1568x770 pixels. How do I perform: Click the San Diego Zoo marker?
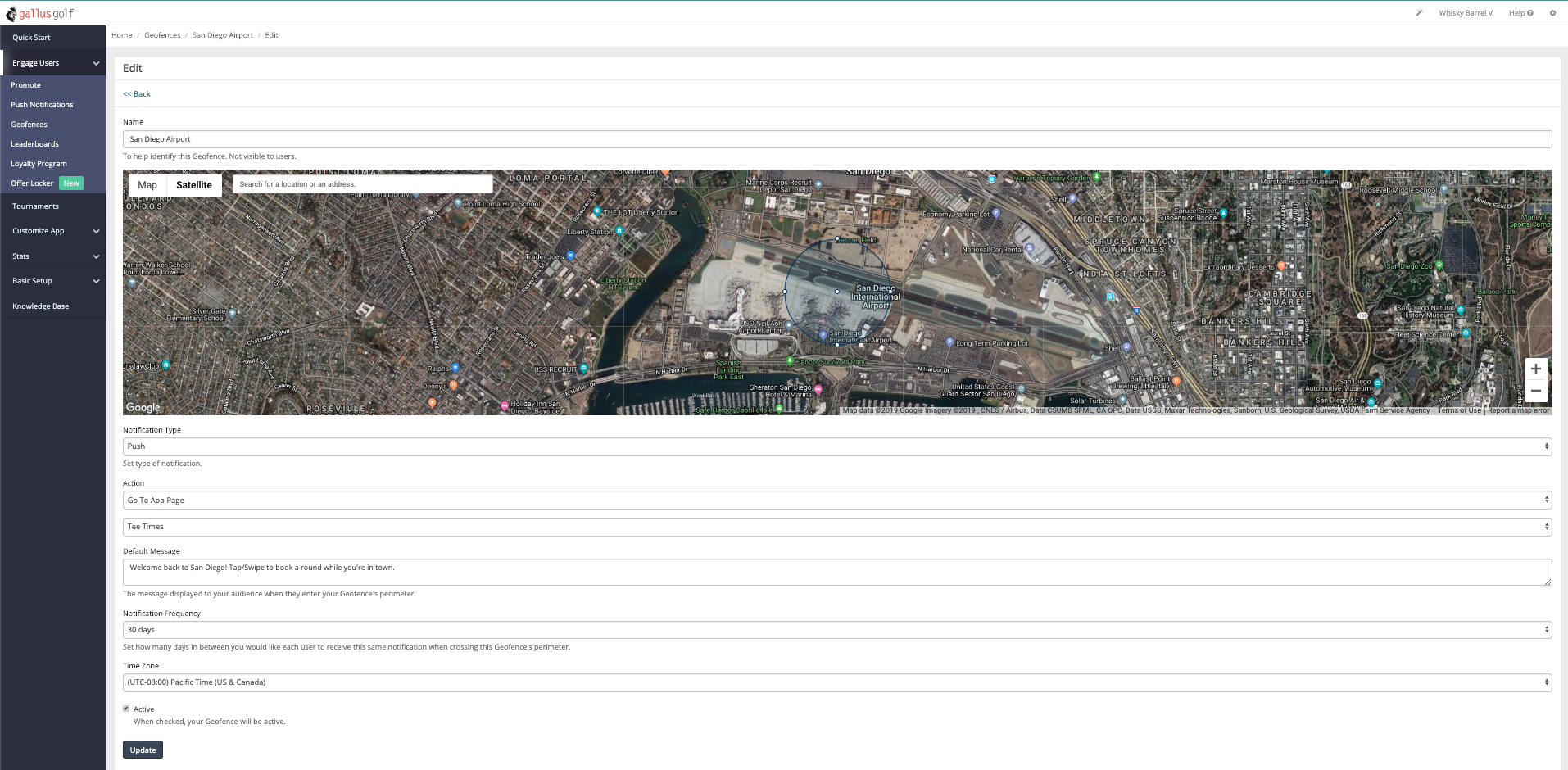point(1439,265)
